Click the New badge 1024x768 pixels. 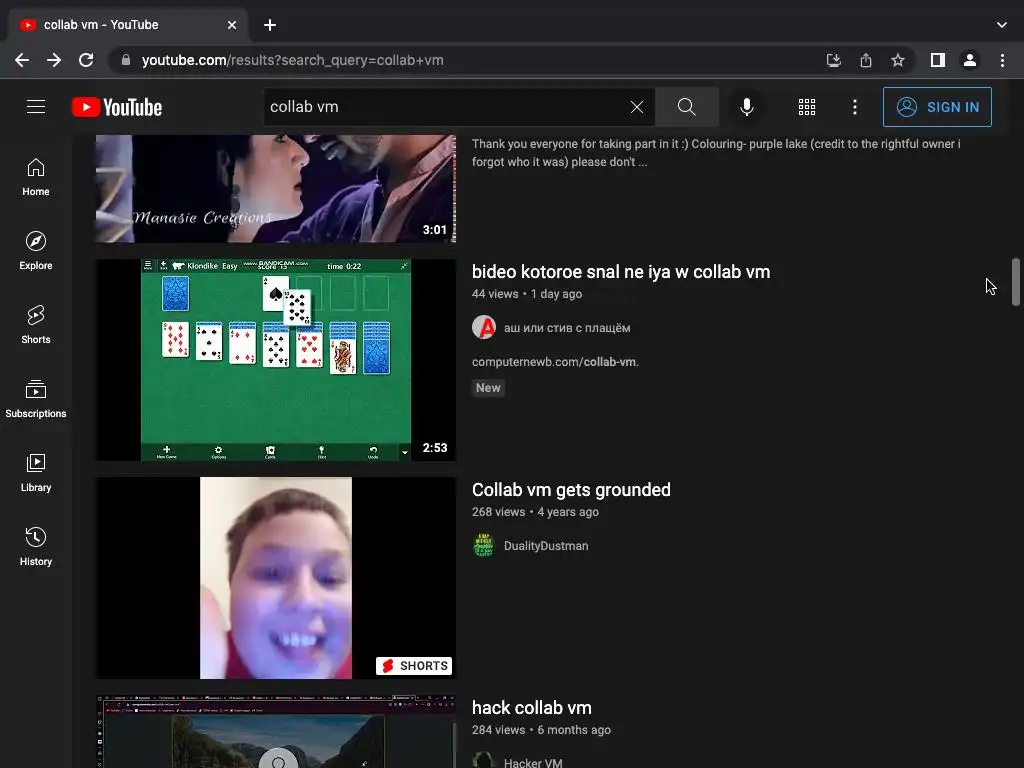click(x=488, y=388)
